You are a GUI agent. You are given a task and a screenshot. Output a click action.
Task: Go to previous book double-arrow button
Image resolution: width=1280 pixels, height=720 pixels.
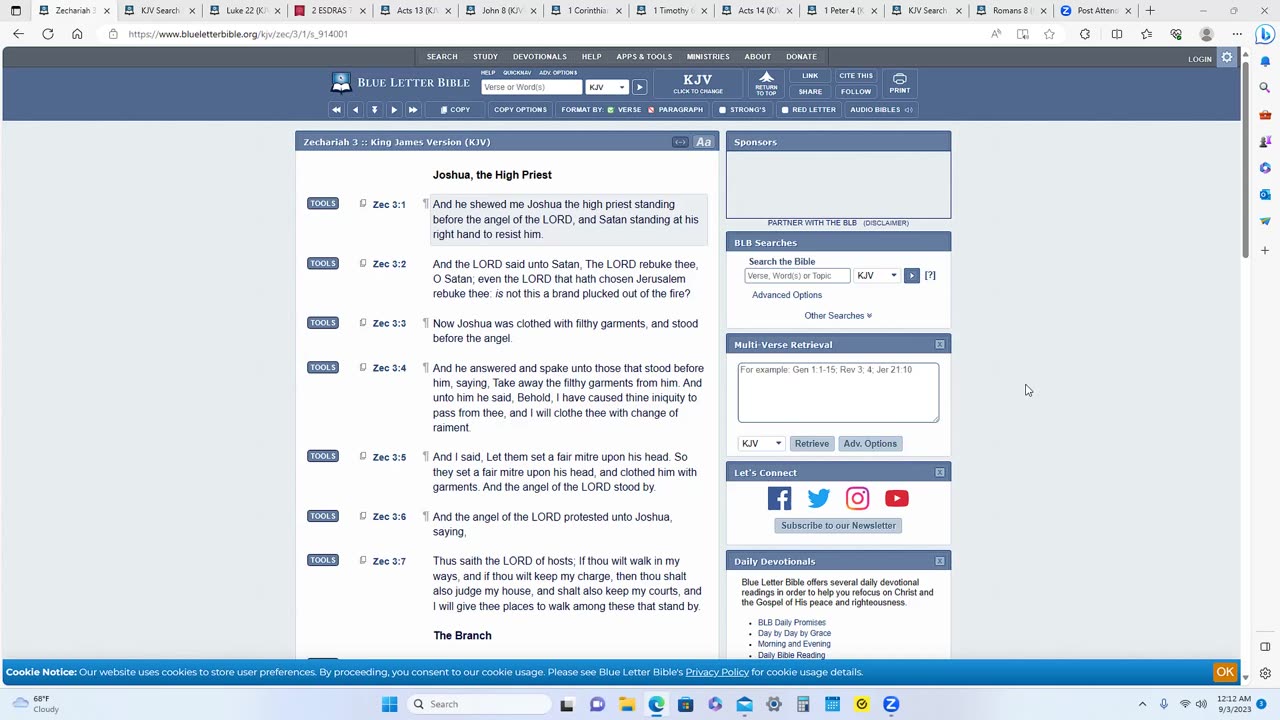coord(336,110)
